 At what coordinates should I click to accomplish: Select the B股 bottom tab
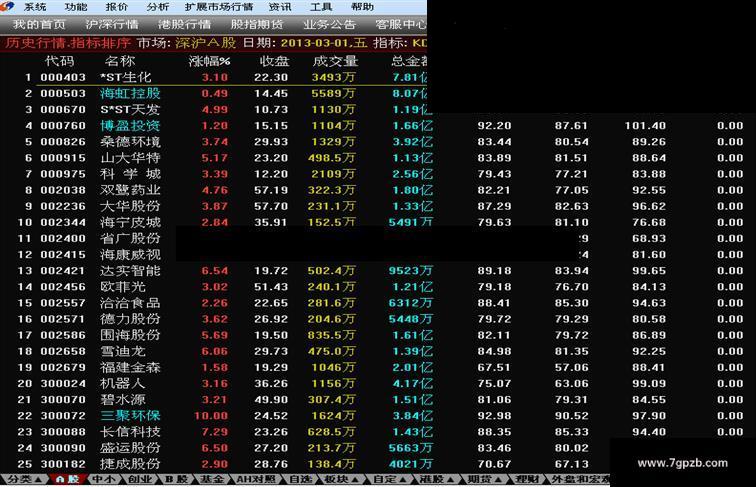coord(176,479)
